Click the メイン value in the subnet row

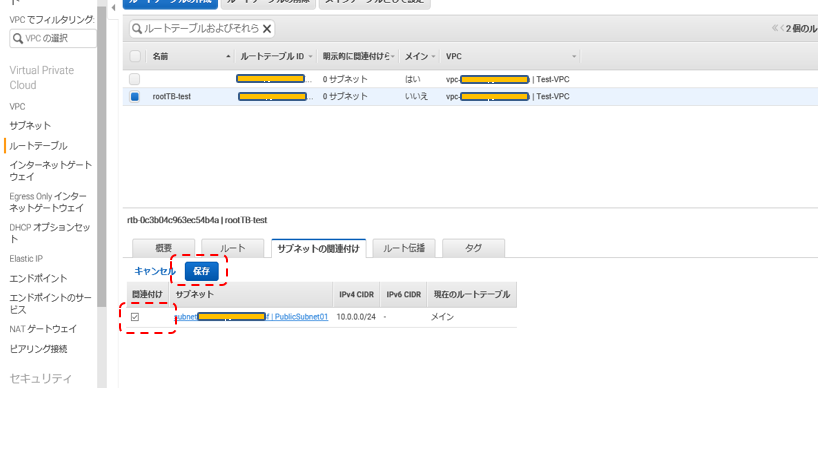pyautogui.click(x=442, y=317)
